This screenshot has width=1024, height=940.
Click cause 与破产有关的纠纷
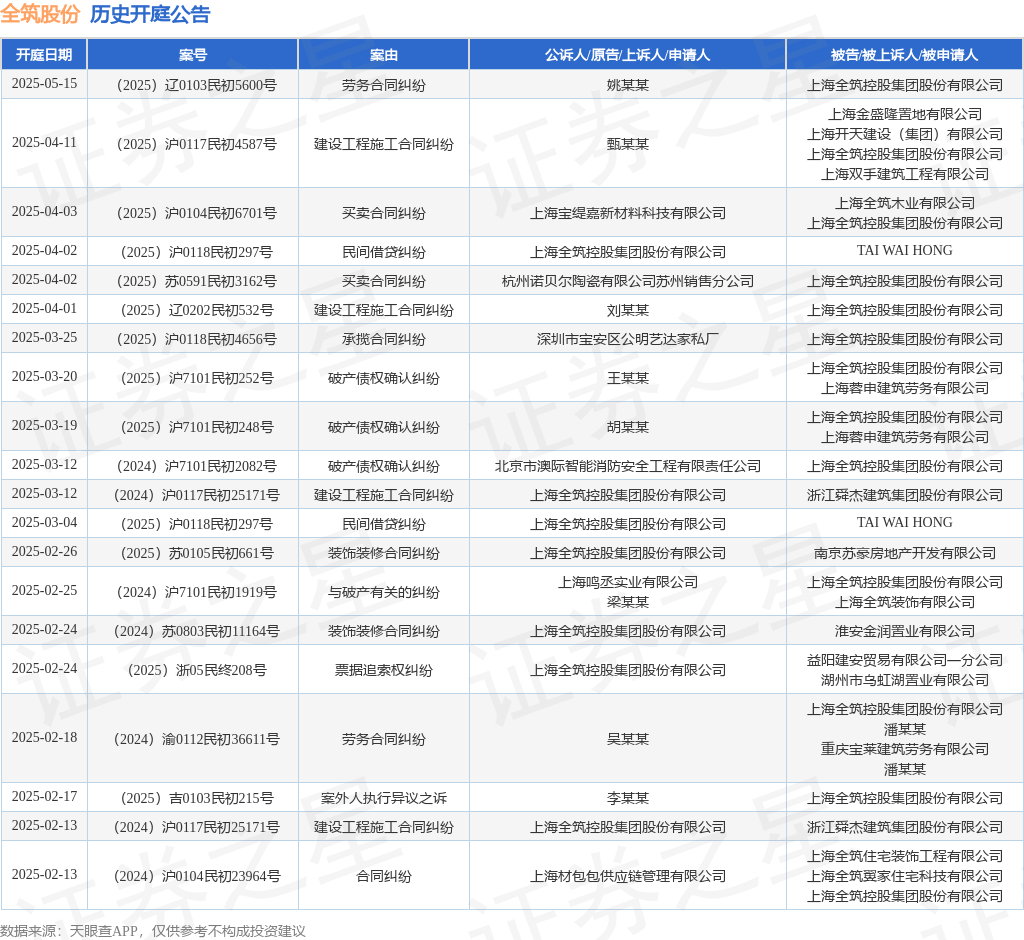(x=383, y=592)
